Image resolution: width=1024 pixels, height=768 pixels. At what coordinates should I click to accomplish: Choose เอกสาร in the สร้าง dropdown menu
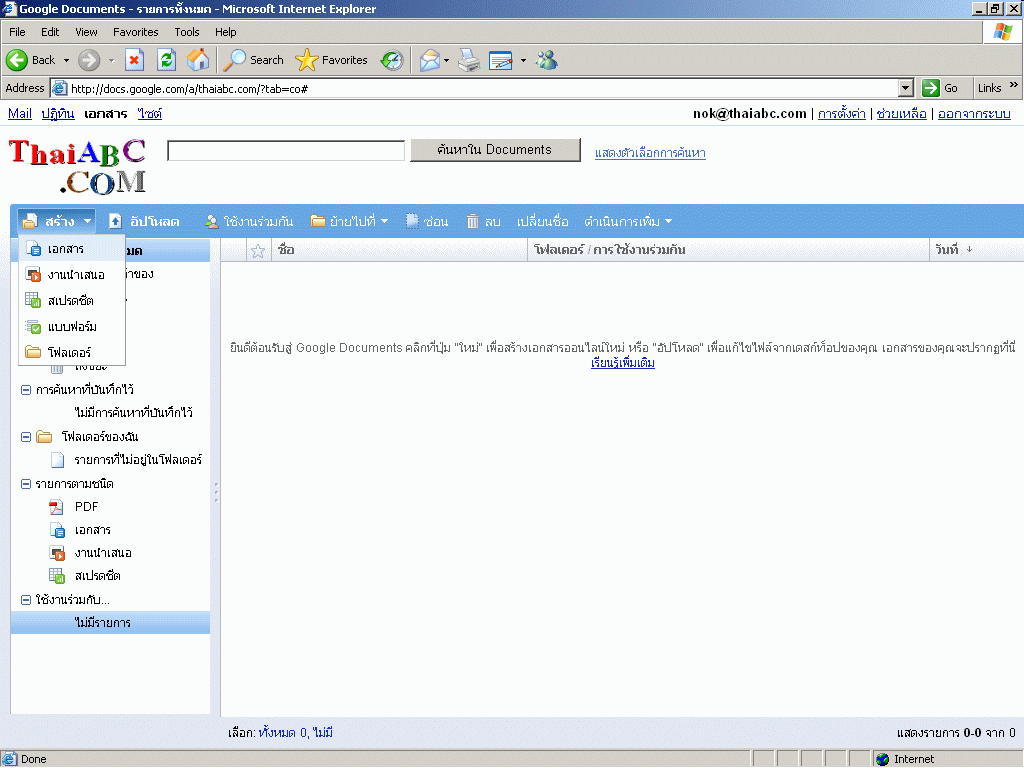pos(65,249)
